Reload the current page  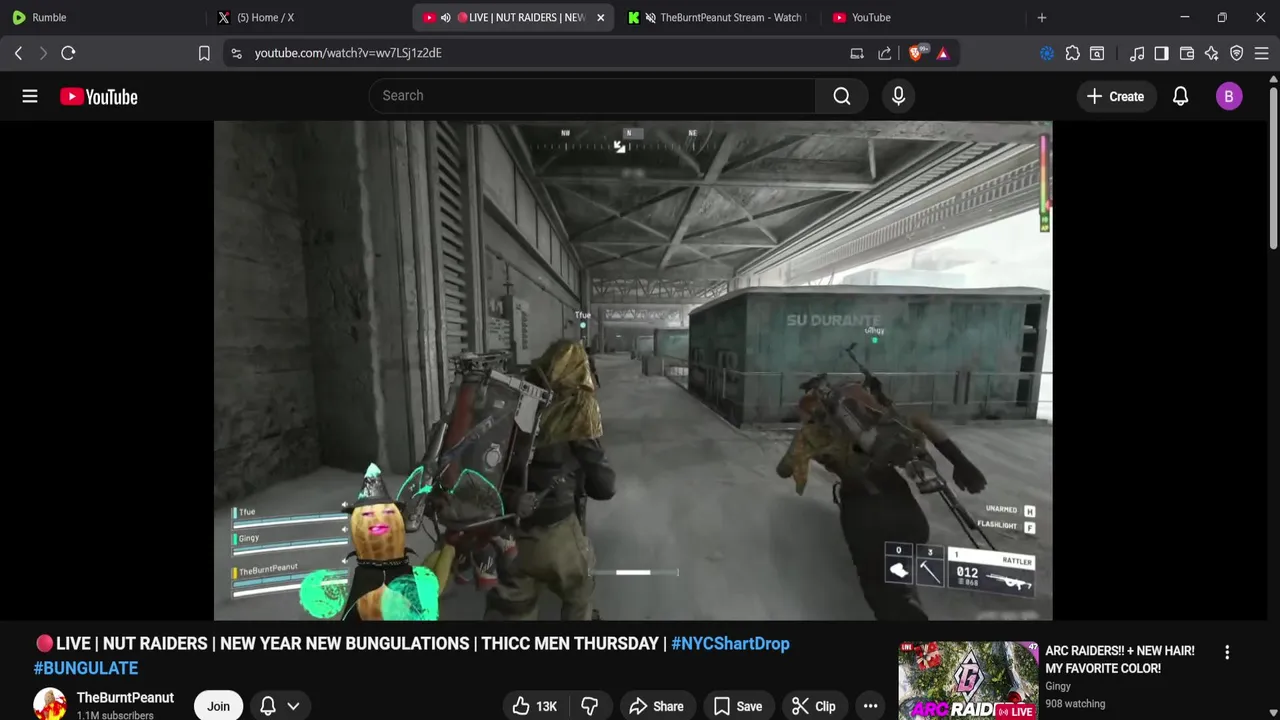pos(68,53)
